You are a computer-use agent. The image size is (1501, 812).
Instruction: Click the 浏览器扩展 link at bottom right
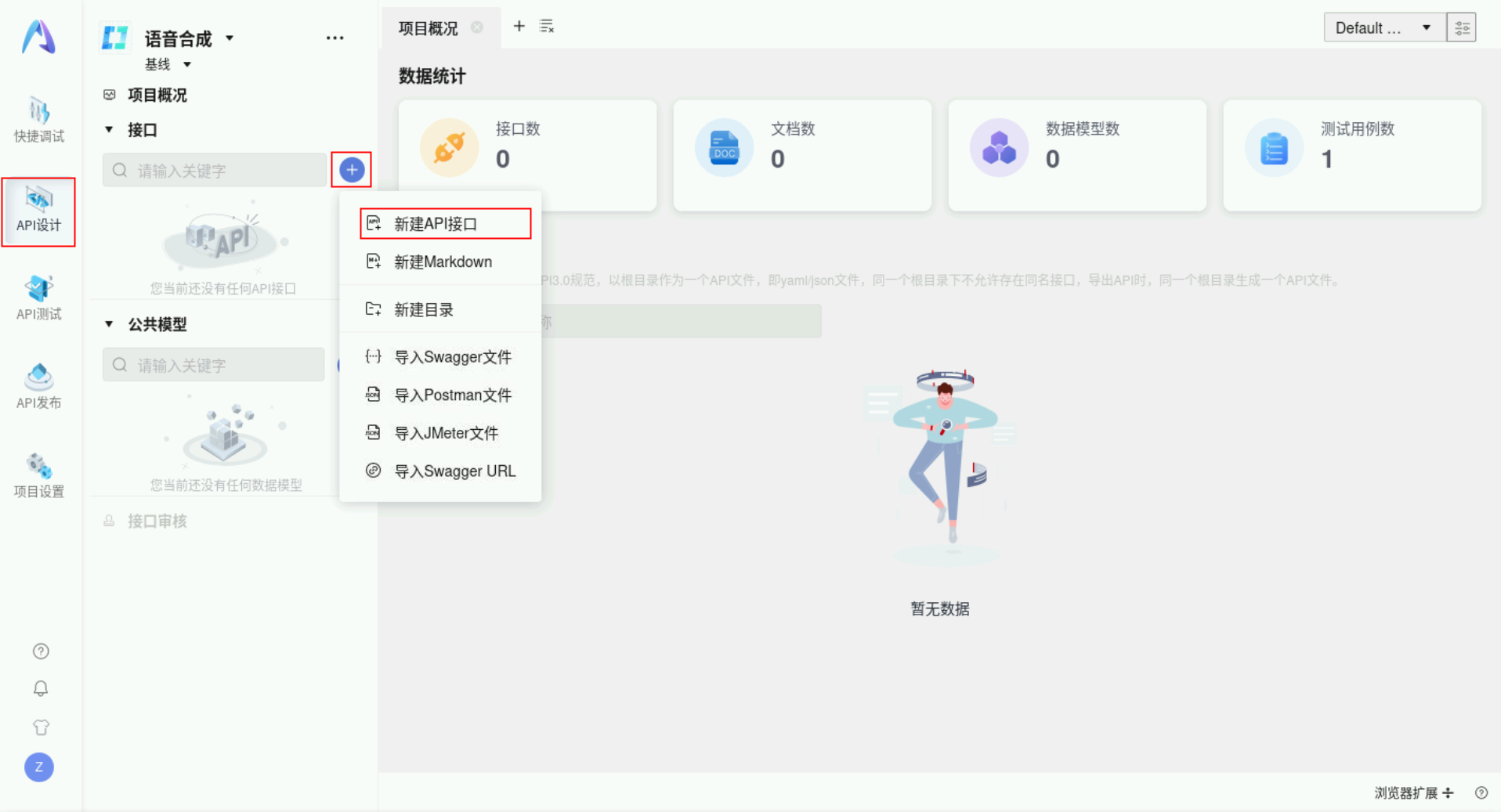tap(1407, 792)
